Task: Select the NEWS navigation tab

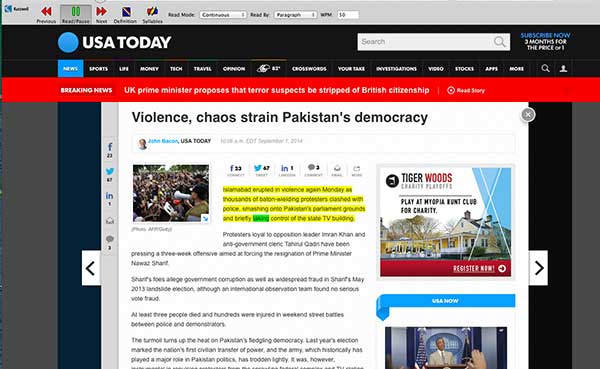Action: (x=70, y=69)
